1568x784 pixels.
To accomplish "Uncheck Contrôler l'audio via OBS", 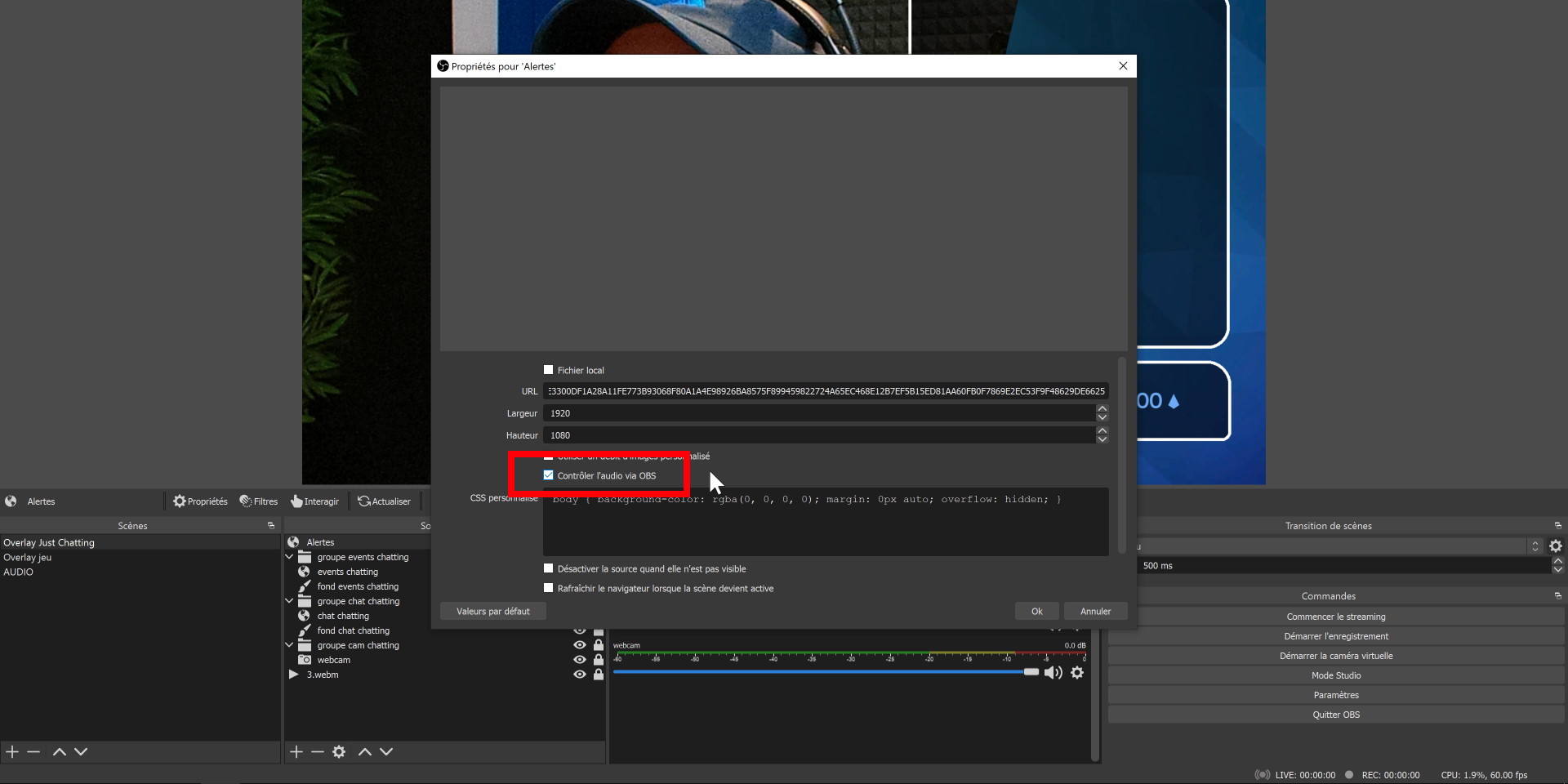I will (549, 475).
